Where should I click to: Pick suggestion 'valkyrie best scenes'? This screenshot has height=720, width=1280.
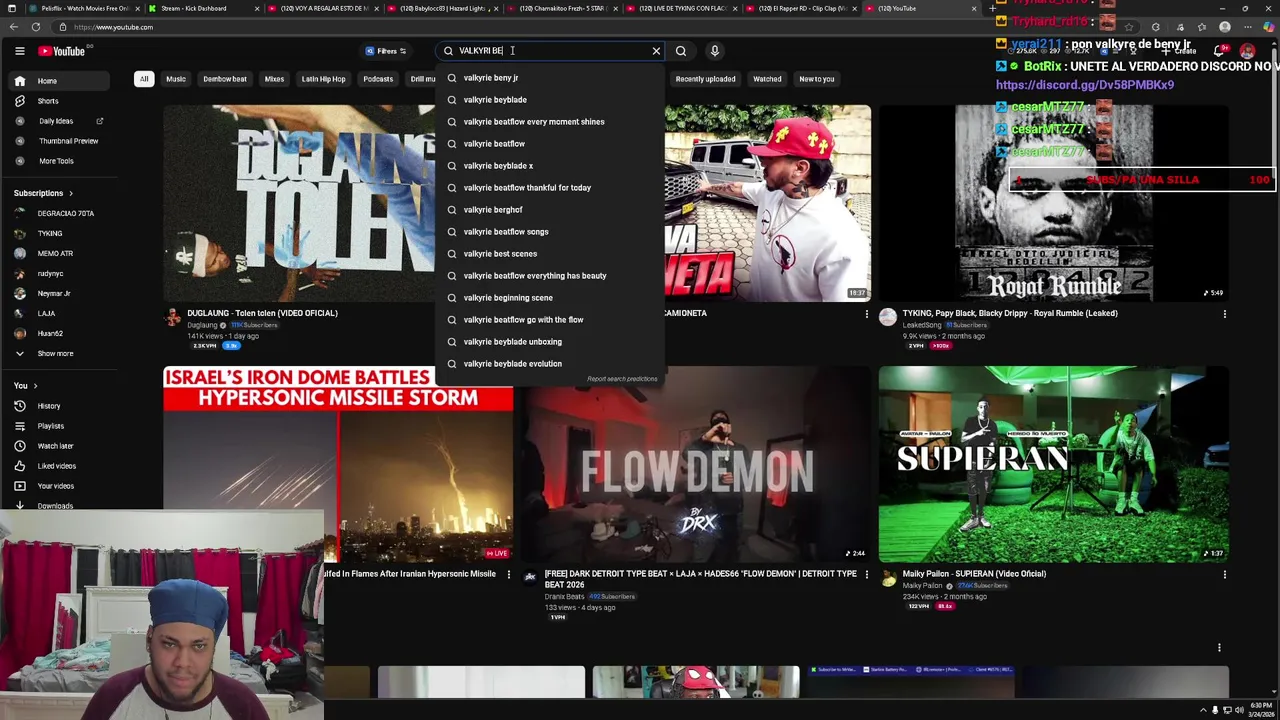pos(549,254)
